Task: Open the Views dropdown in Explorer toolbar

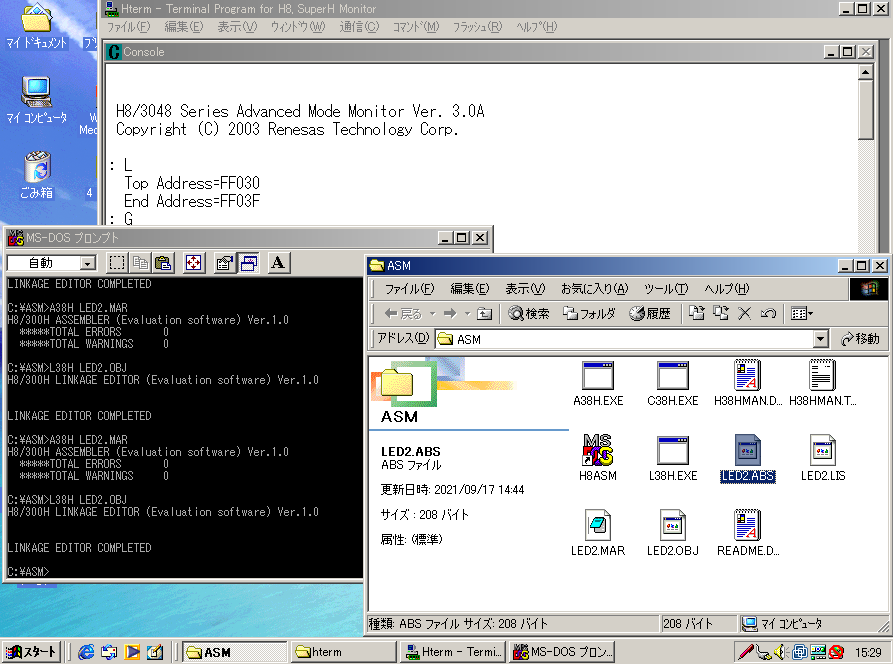Action: [x=802, y=313]
